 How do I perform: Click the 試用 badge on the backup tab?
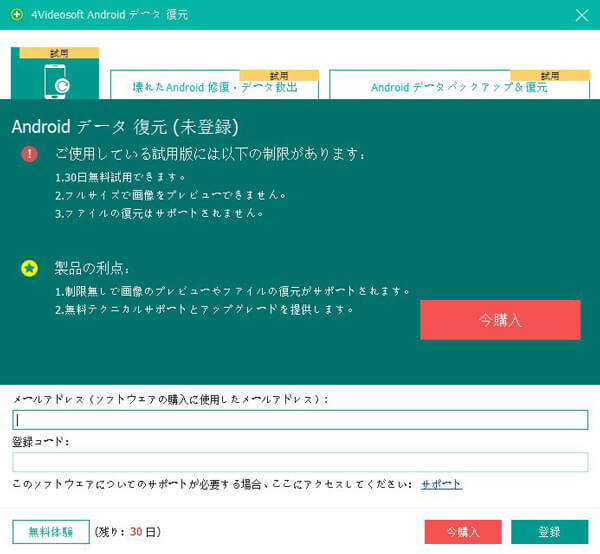550,75
